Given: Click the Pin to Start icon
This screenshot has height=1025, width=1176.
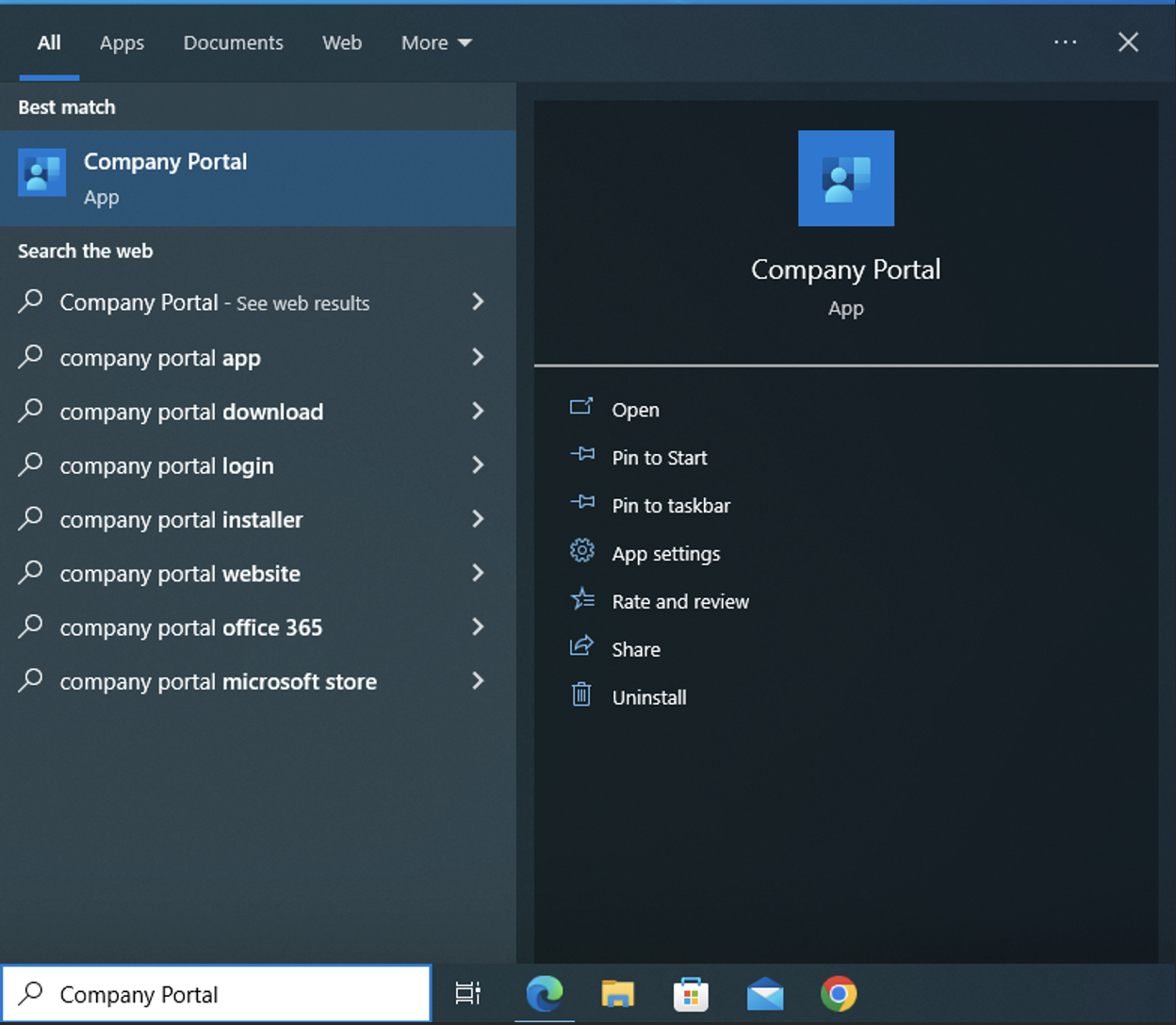Looking at the screenshot, I should pyautogui.click(x=582, y=455).
